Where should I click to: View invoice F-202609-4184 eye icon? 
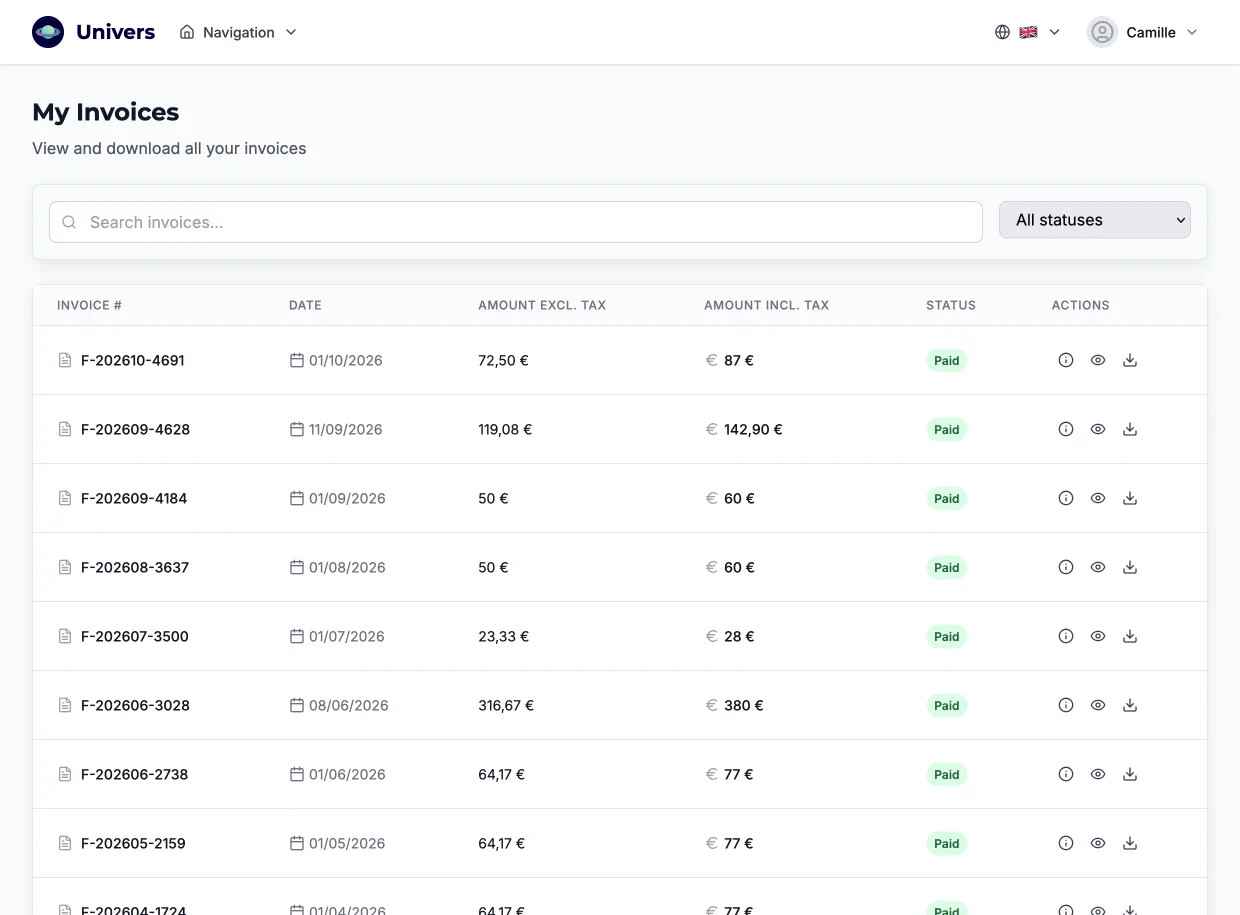point(1098,498)
